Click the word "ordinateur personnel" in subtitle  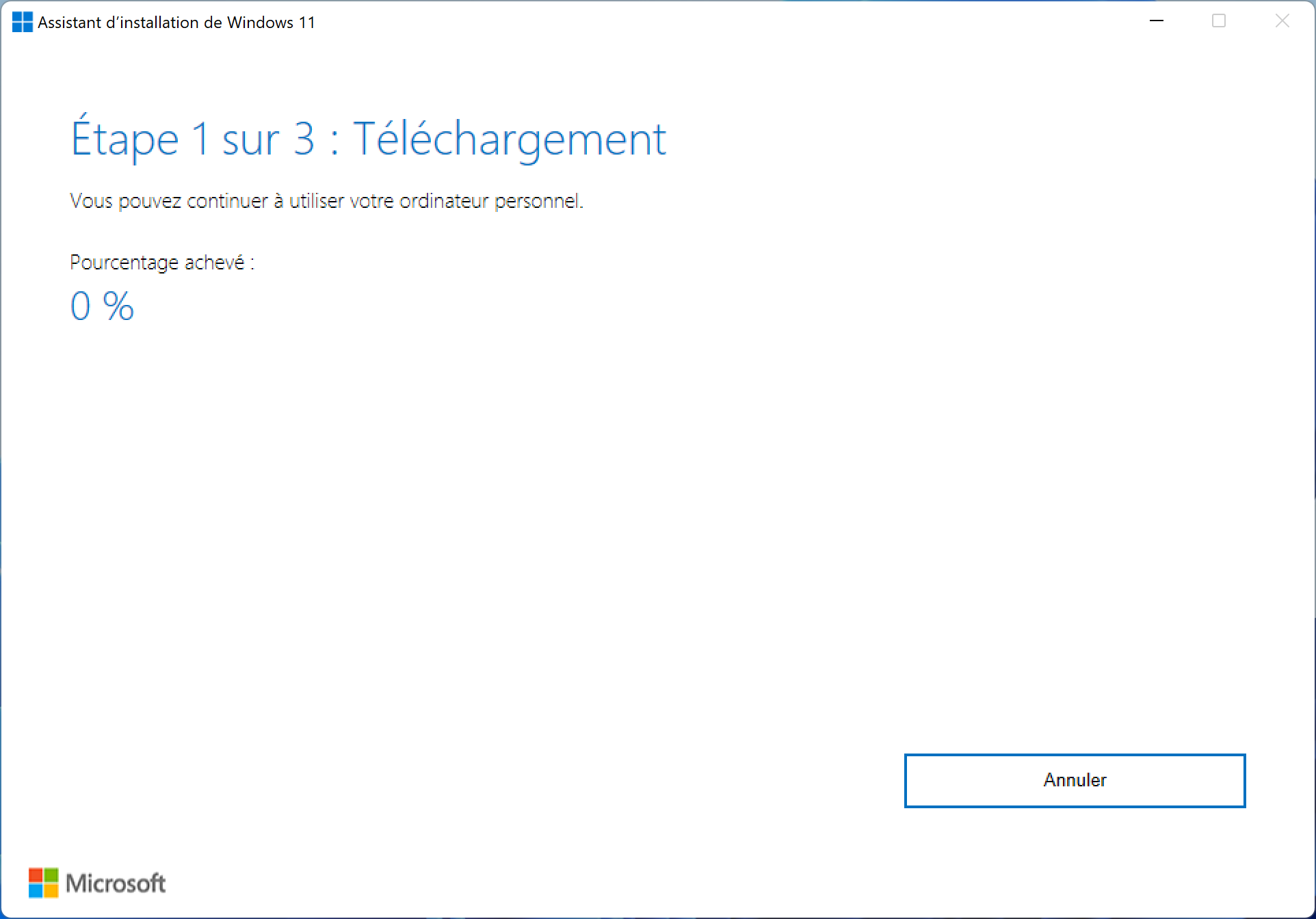point(491,201)
